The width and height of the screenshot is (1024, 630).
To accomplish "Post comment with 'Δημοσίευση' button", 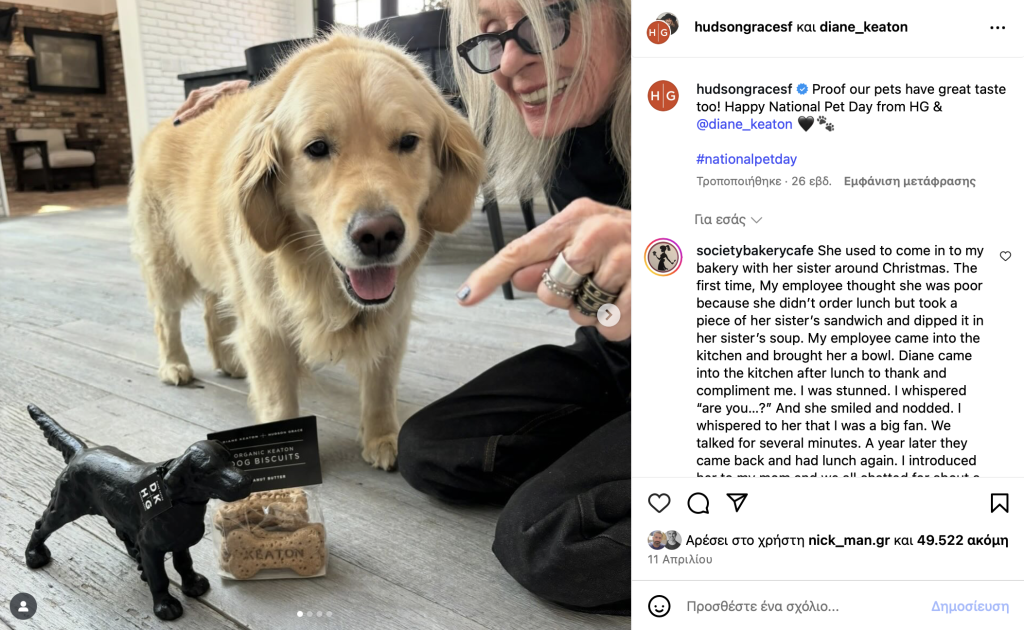I will click(x=970, y=606).
